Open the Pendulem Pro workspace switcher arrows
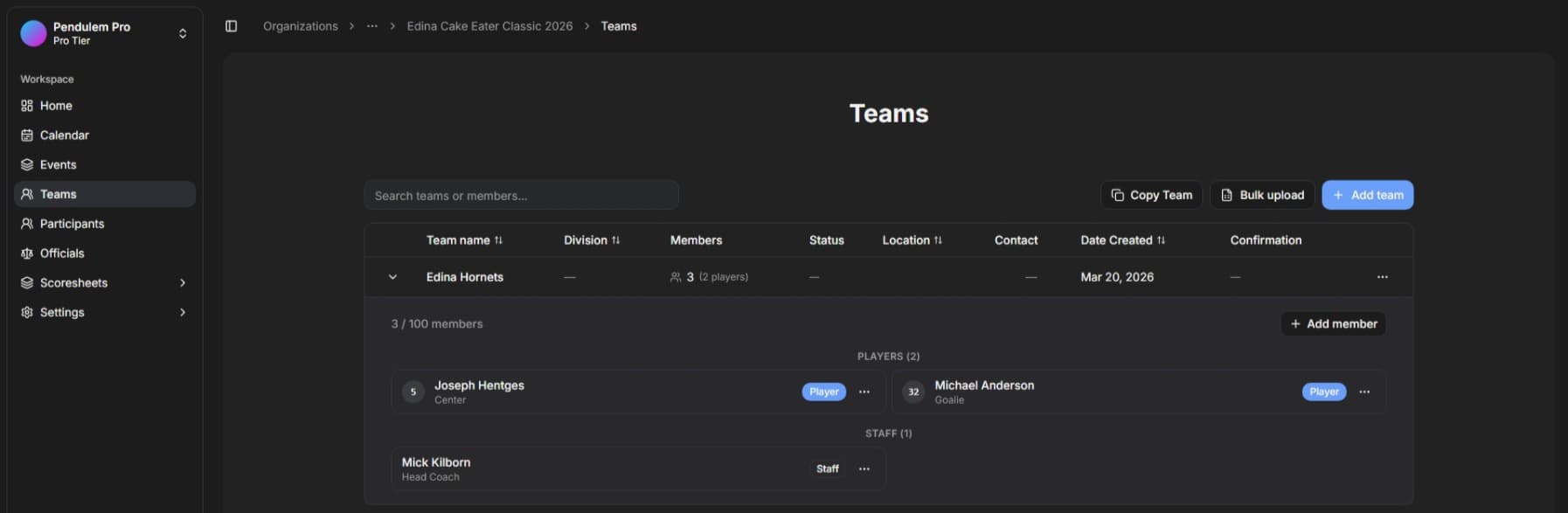The width and height of the screenshot is (1568, 513). tap(183, 33)
